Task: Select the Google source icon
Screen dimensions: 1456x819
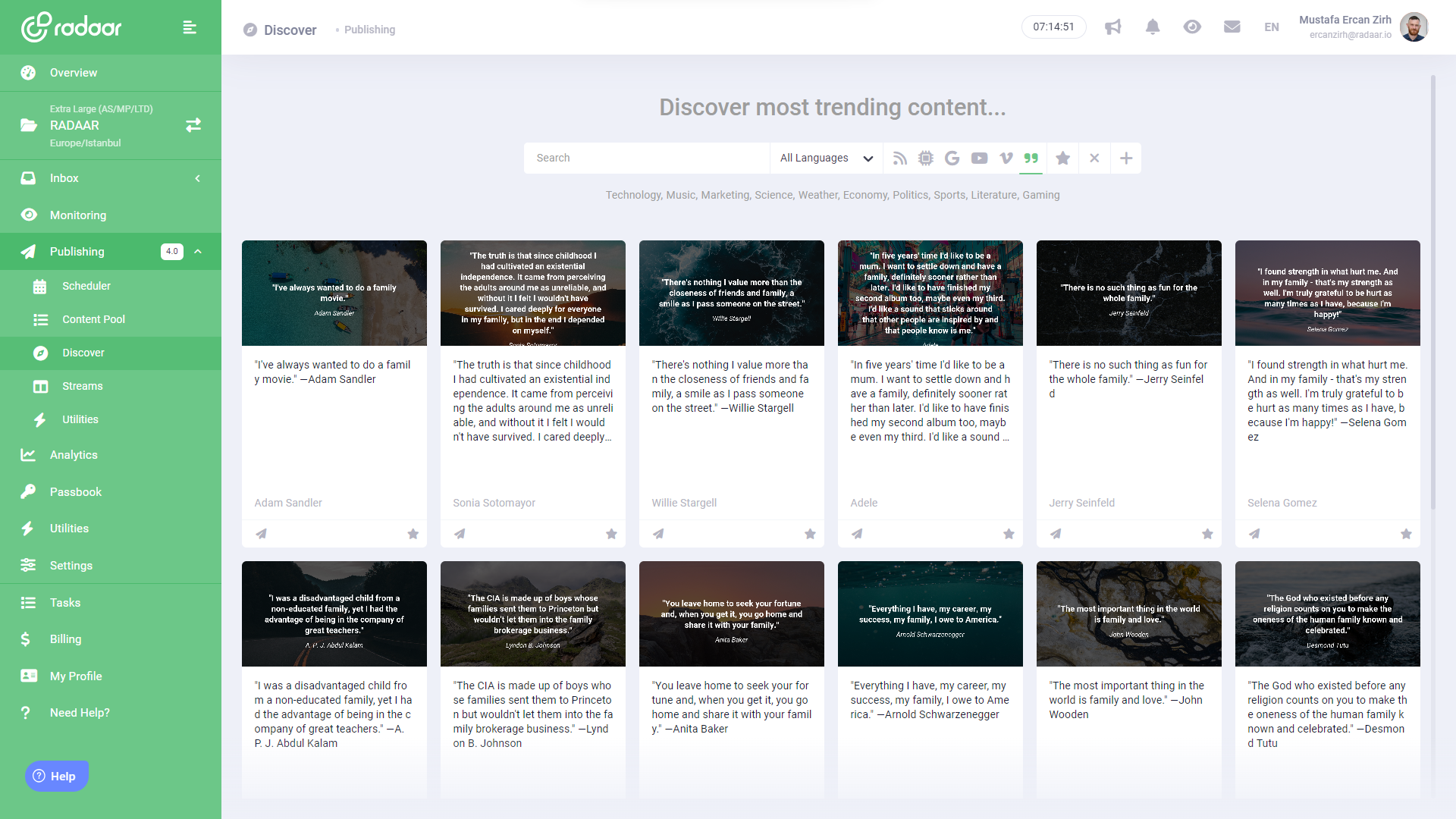Action: [x=952, y=158]
